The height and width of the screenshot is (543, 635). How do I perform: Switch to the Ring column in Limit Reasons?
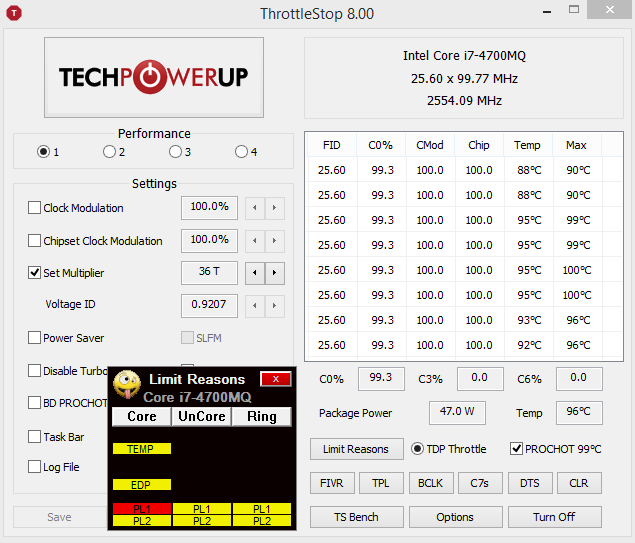[x=262, y=417]
